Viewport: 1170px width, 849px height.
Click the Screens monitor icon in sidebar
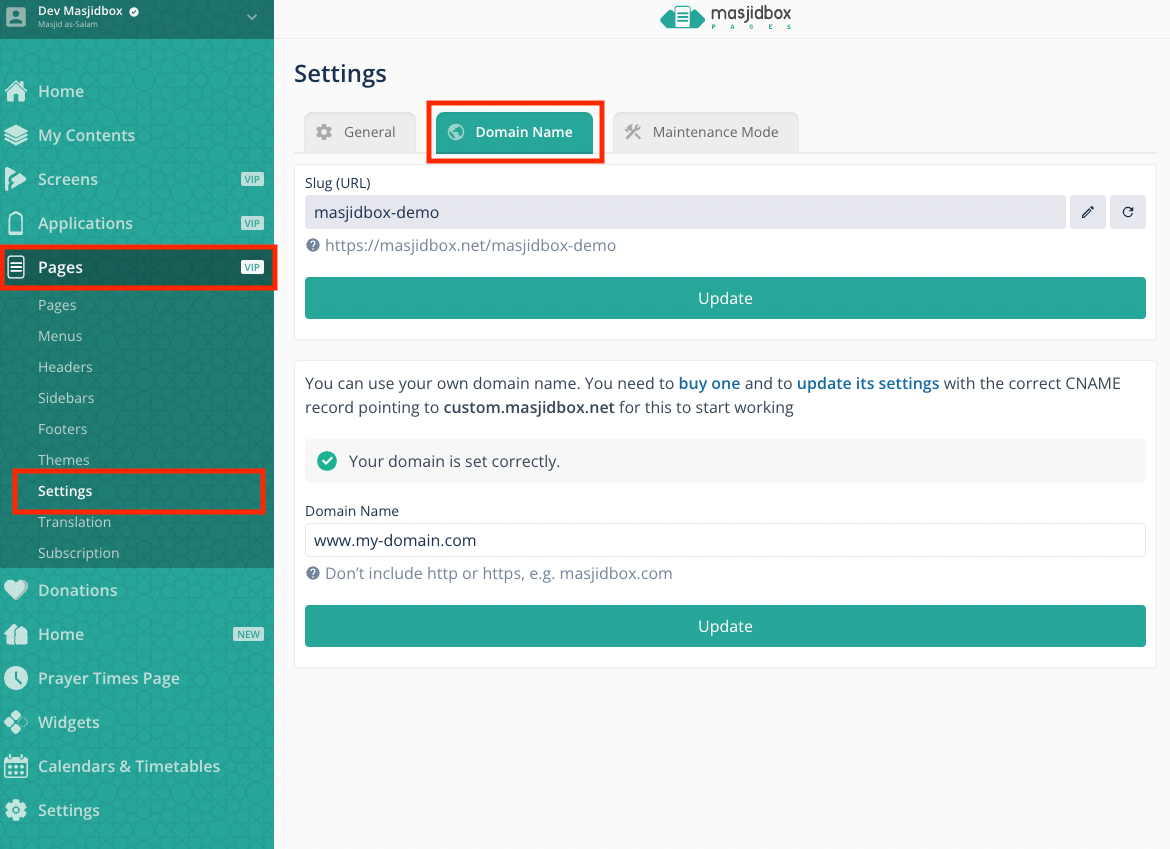coord(16,179)
